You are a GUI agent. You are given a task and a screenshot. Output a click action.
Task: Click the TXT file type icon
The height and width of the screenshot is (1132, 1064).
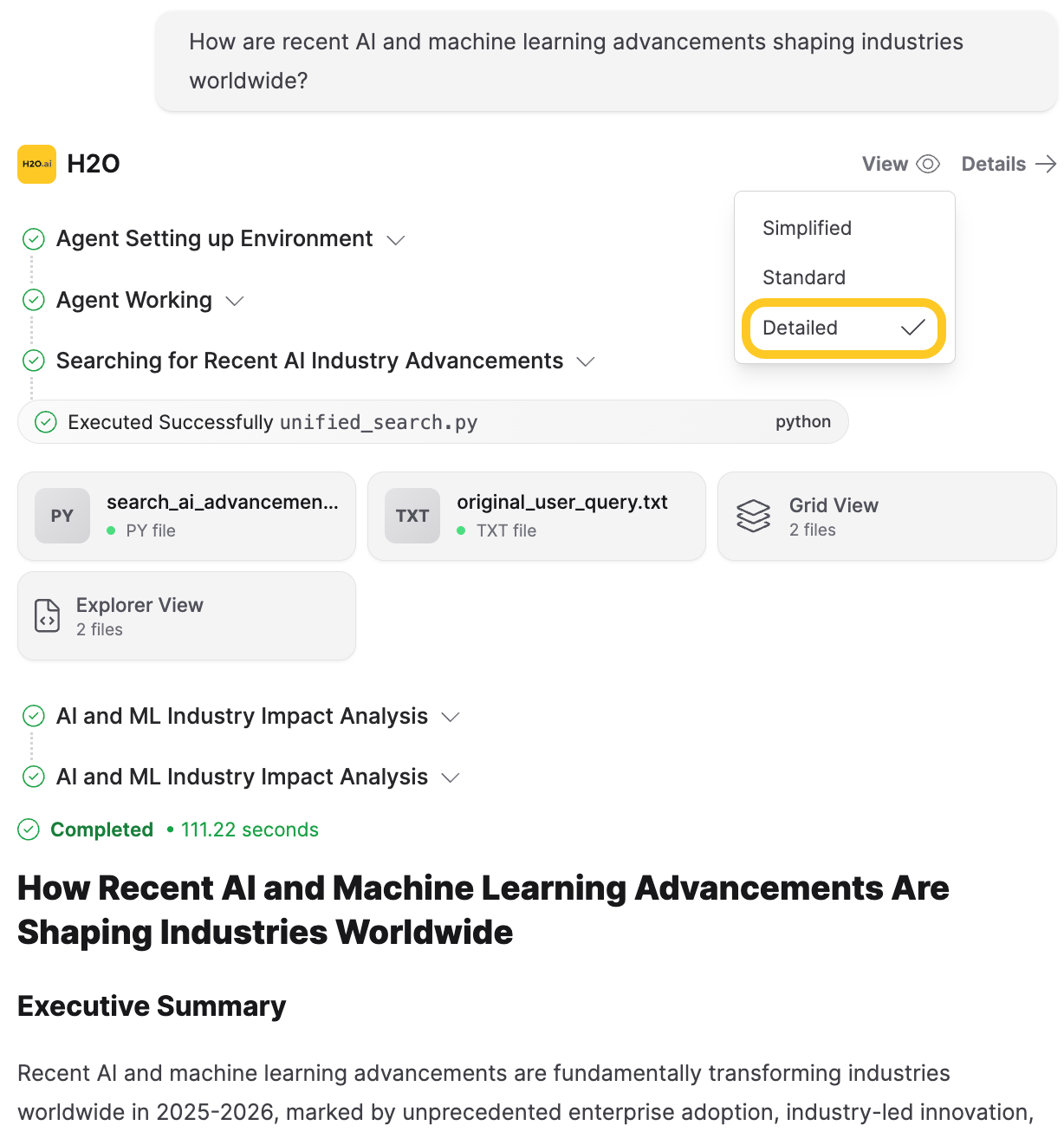click(x=412, y=516)
